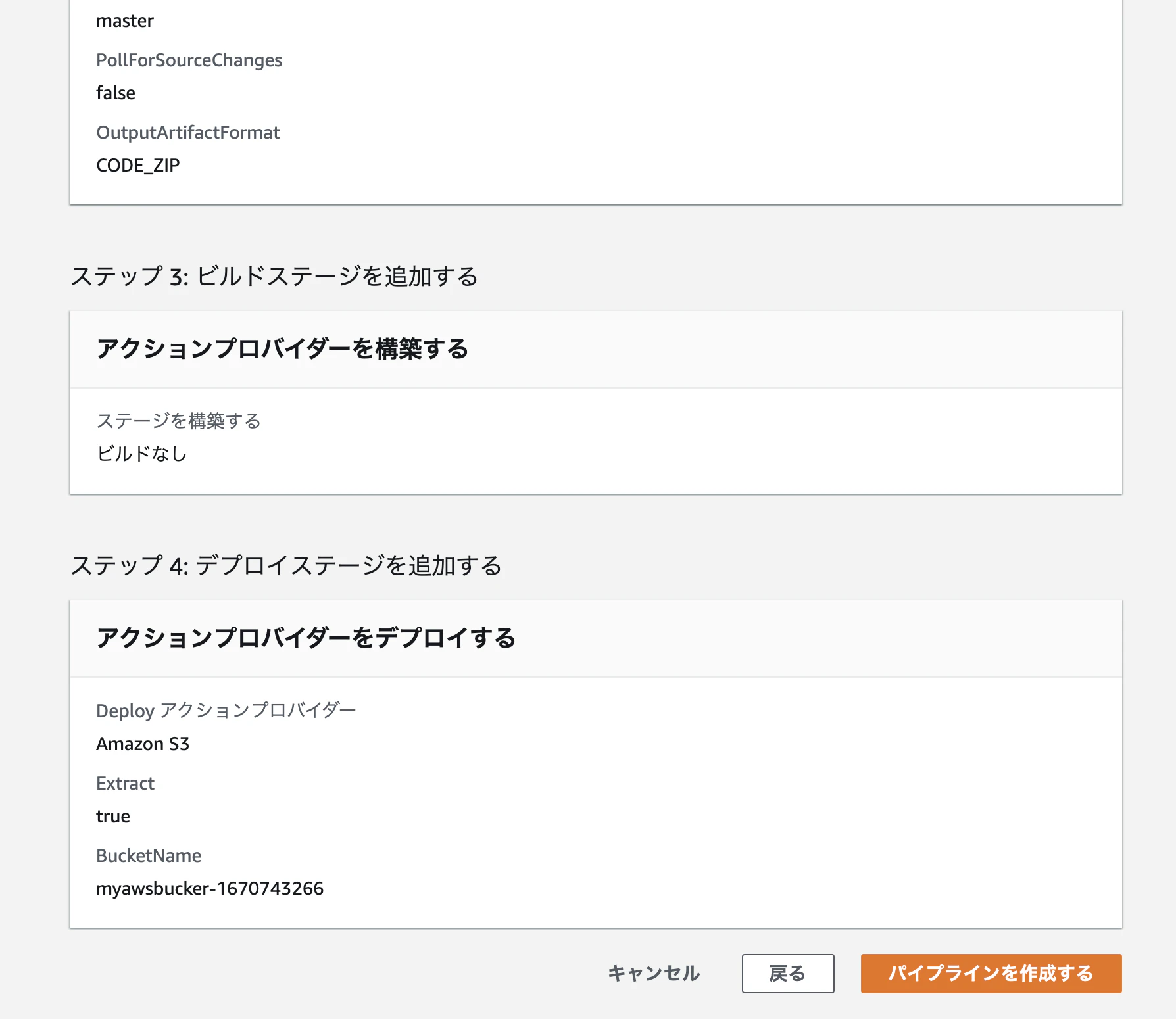Viewport: 1176px width, 1019px height.
Task: Select the true value under Extract
Action: (113, 817)
